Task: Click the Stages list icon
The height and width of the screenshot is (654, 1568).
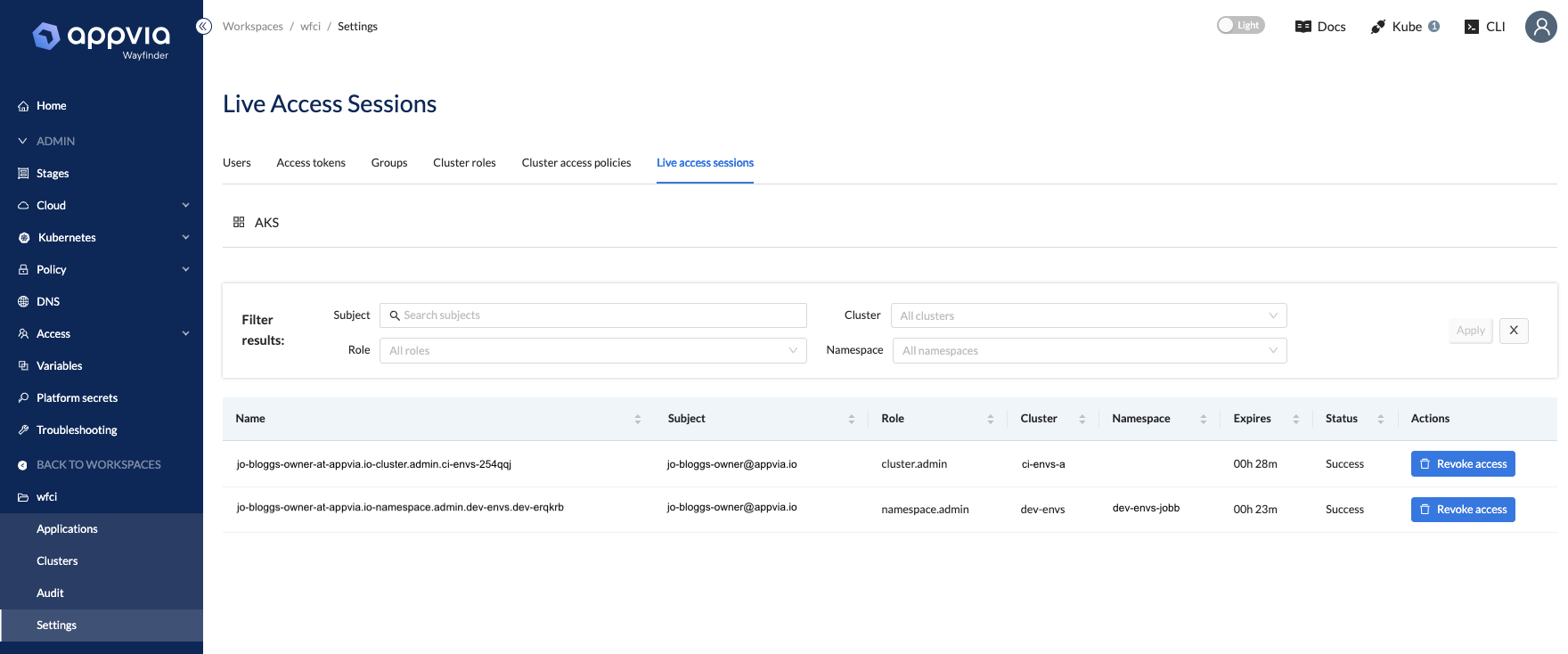Action: 23,174
